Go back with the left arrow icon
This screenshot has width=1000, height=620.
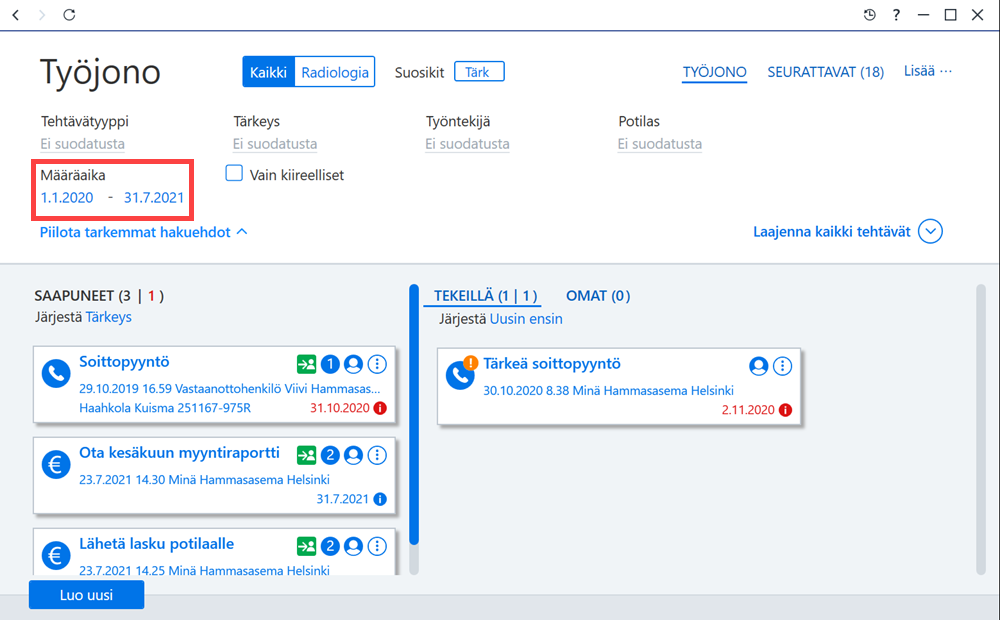pos(16,15)
